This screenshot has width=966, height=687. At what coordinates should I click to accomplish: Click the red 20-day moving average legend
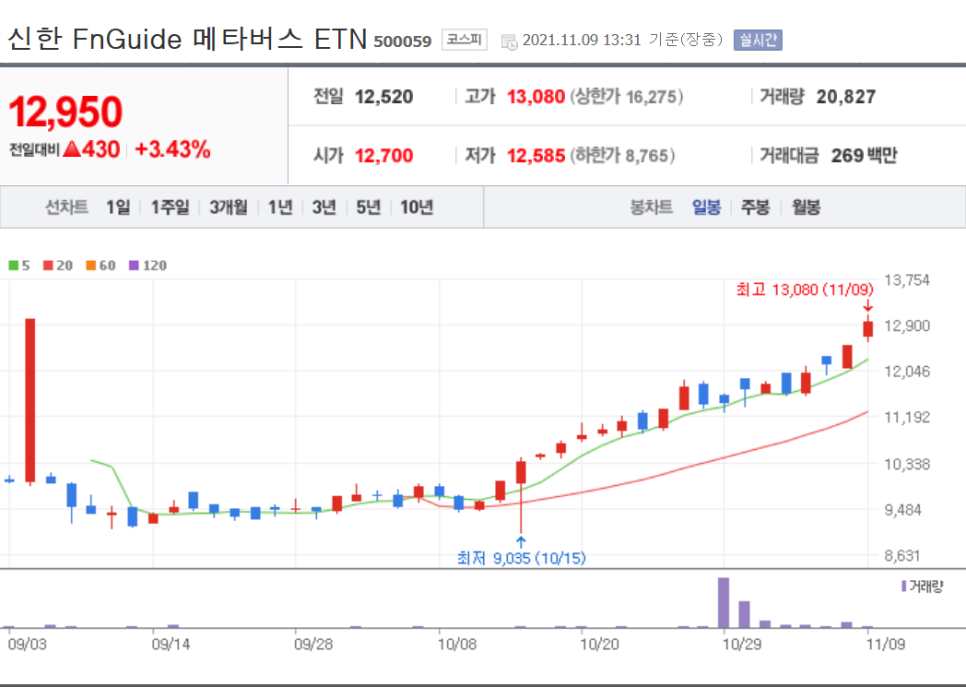pos(58,266)
